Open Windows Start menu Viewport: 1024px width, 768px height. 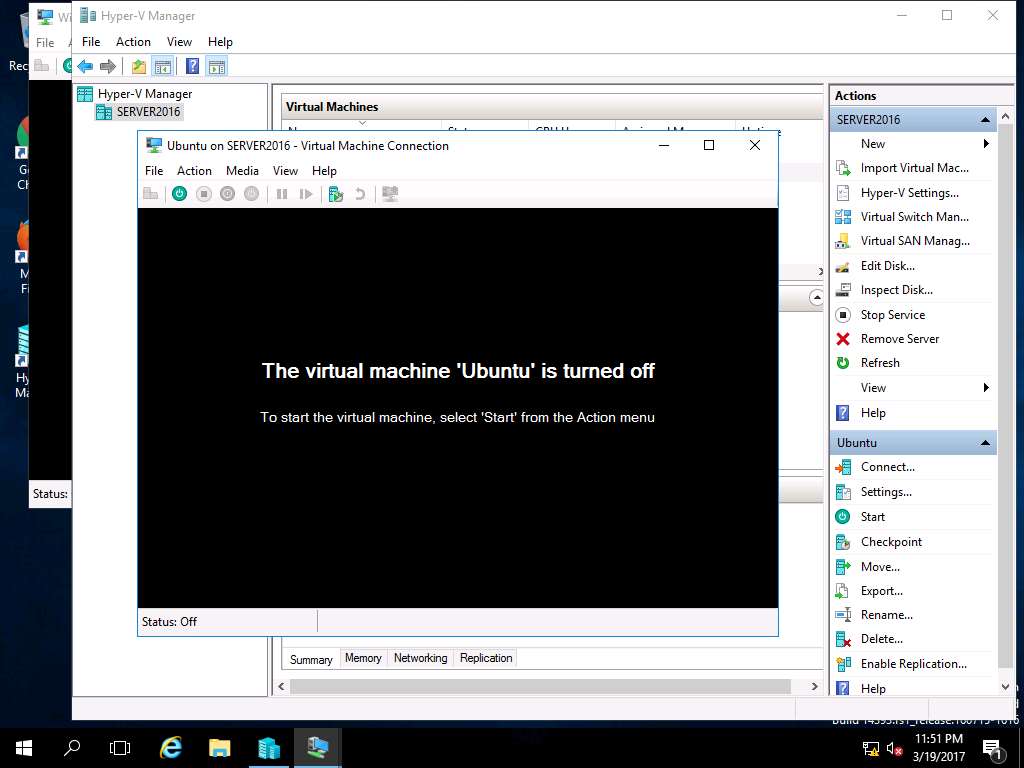(24, 748)
